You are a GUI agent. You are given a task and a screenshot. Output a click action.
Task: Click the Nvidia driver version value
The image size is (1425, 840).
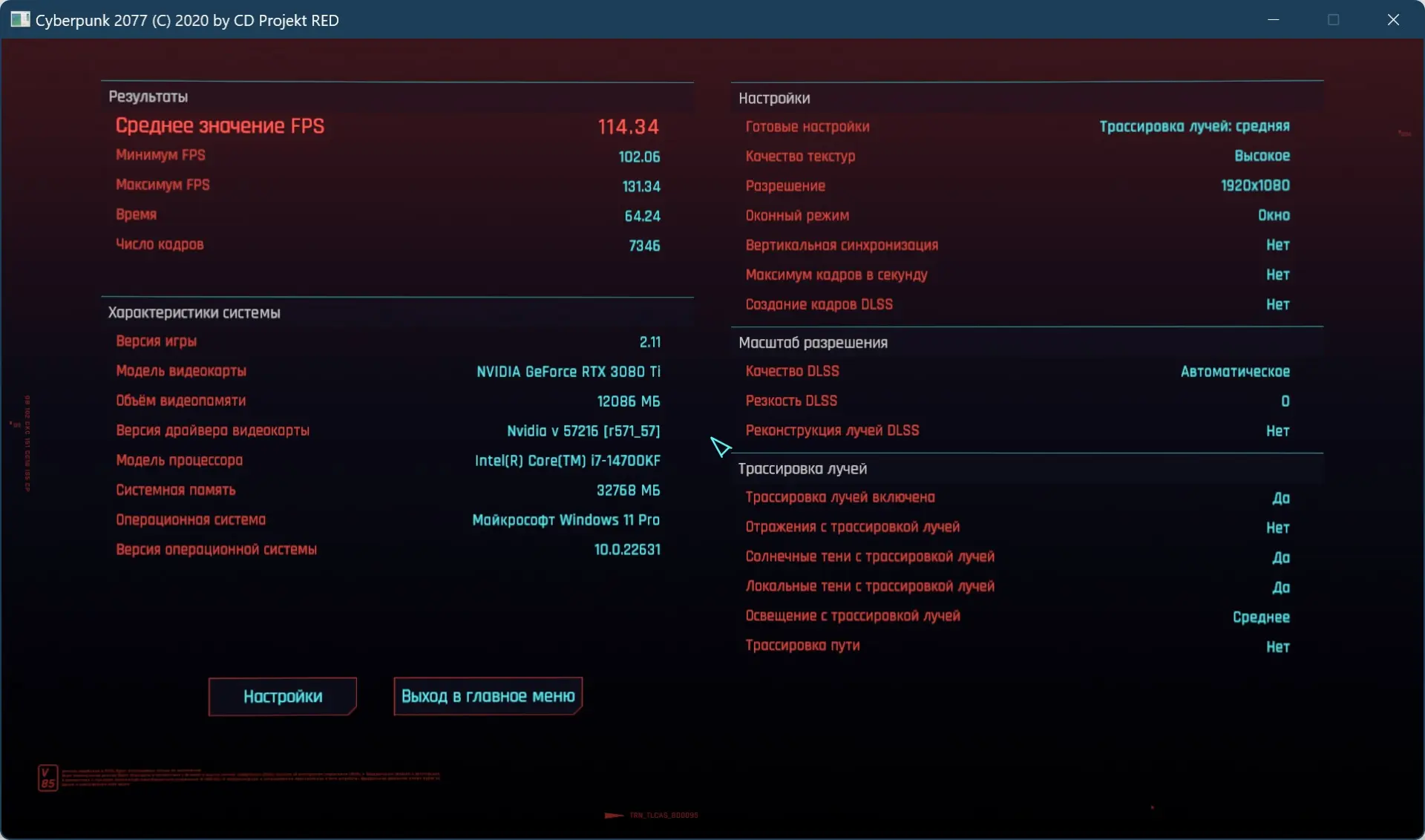click(x=583, y=431)
